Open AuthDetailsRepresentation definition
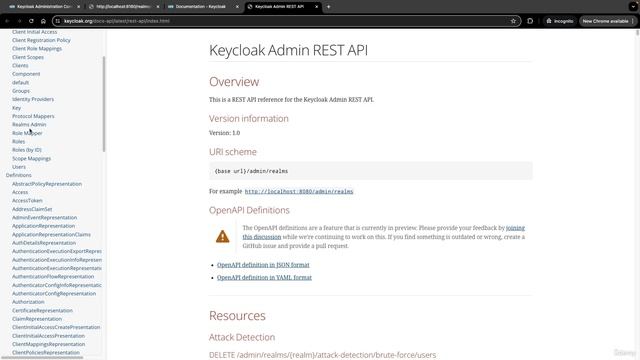This screenshot has height=360, width=640. click(x=44, y=243)
